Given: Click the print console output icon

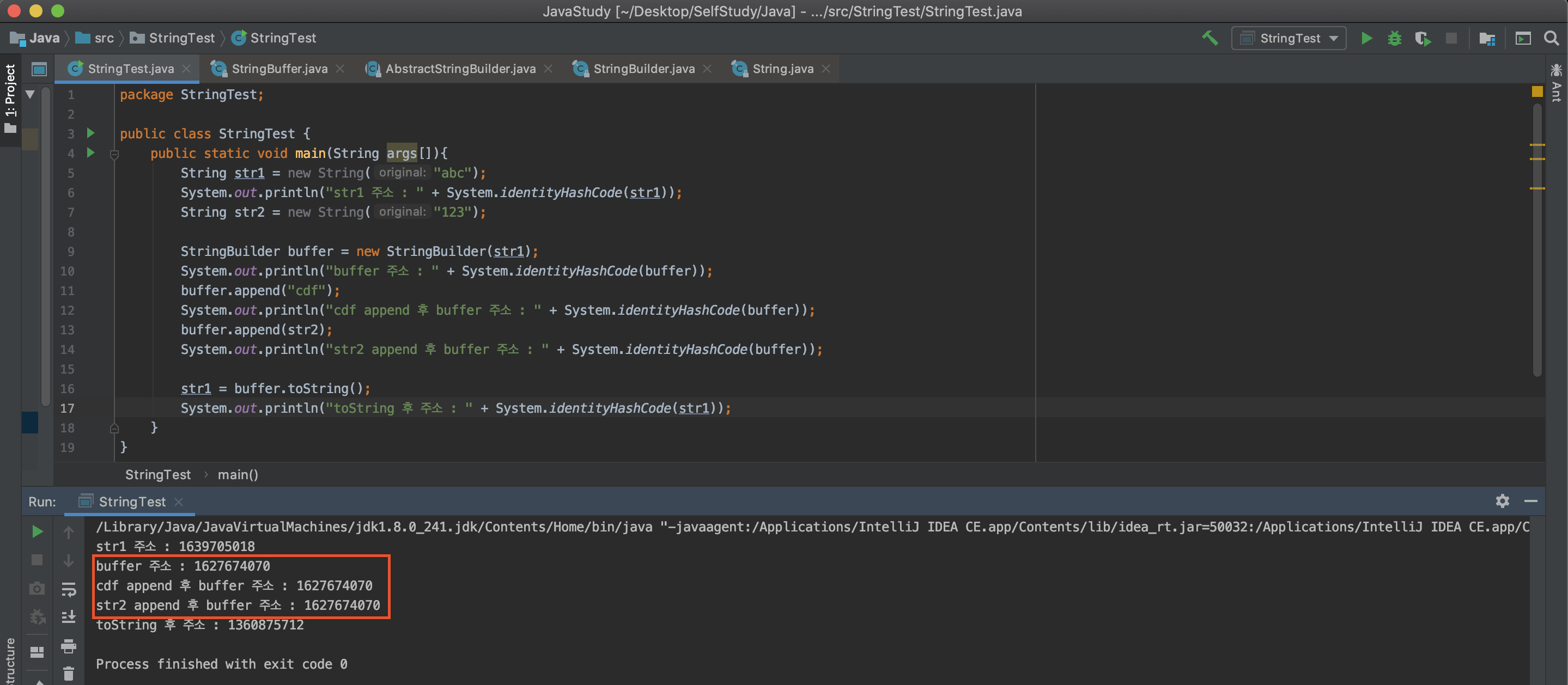Looking at the screenshot, I should coord(68,645).
